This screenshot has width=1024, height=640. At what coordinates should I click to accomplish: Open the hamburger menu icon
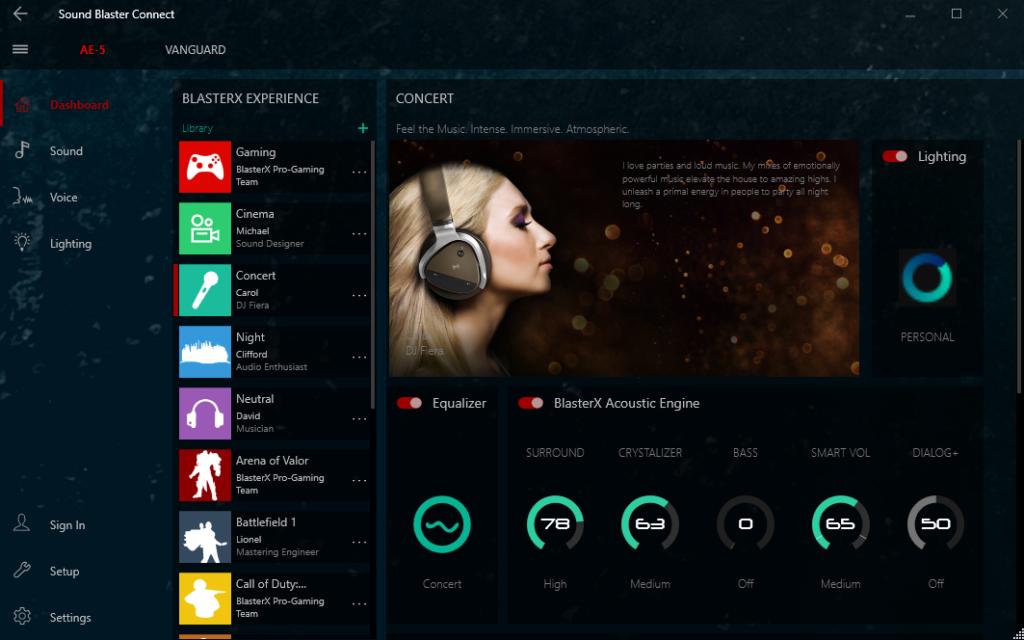coord(20,50)
